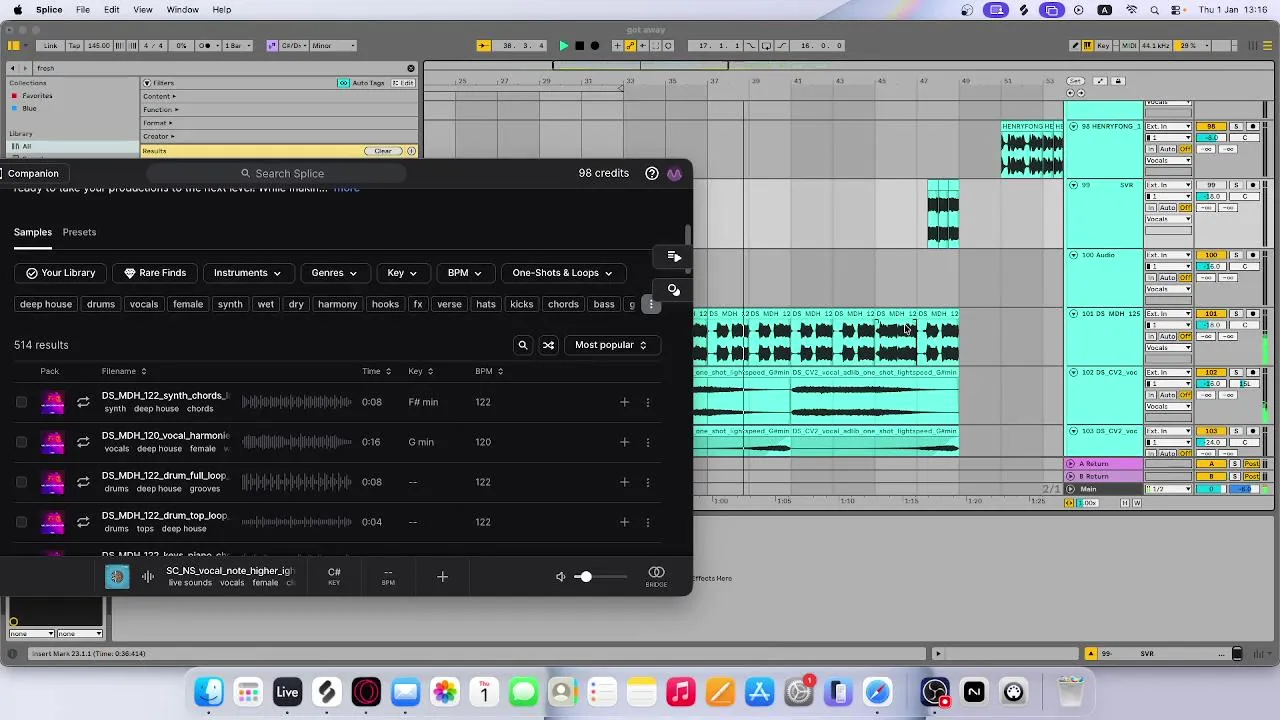Open the BPM filter dropdown
This screenshot has height=720, width=1280.
(x=464, y=273)
